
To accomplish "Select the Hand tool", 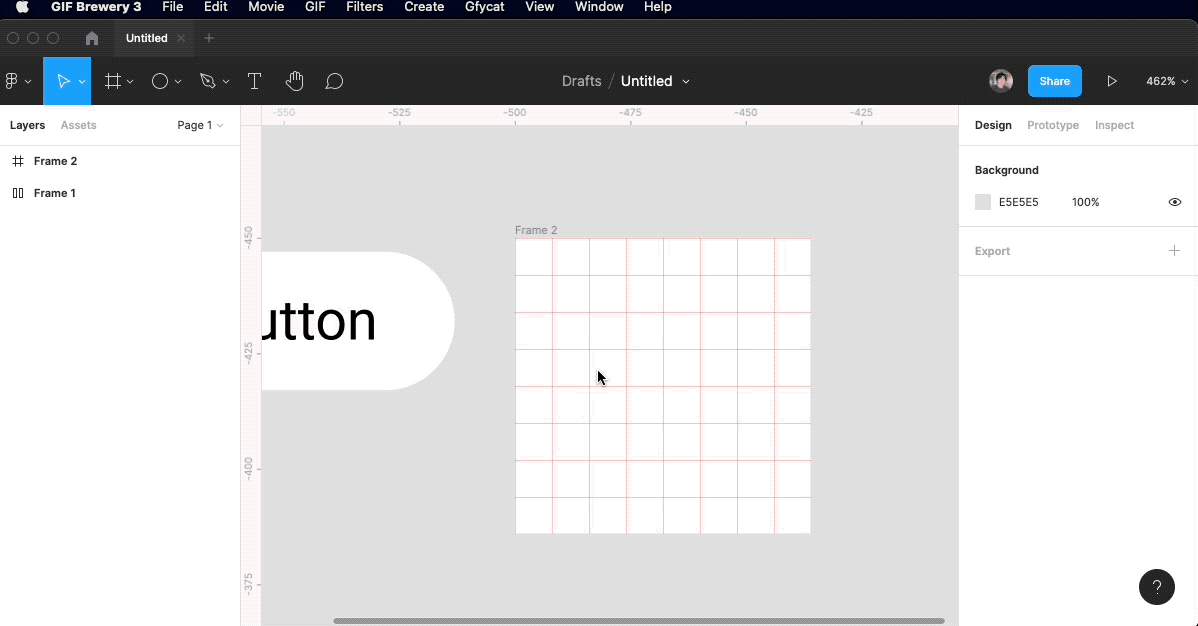I will click(294, 81).
